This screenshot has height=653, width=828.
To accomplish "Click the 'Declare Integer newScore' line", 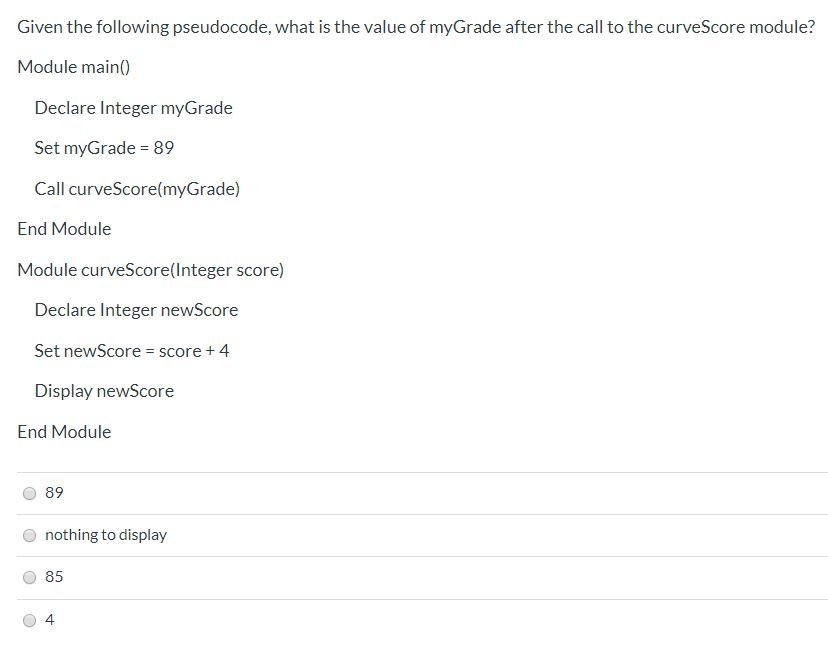I will pos(136,310).
